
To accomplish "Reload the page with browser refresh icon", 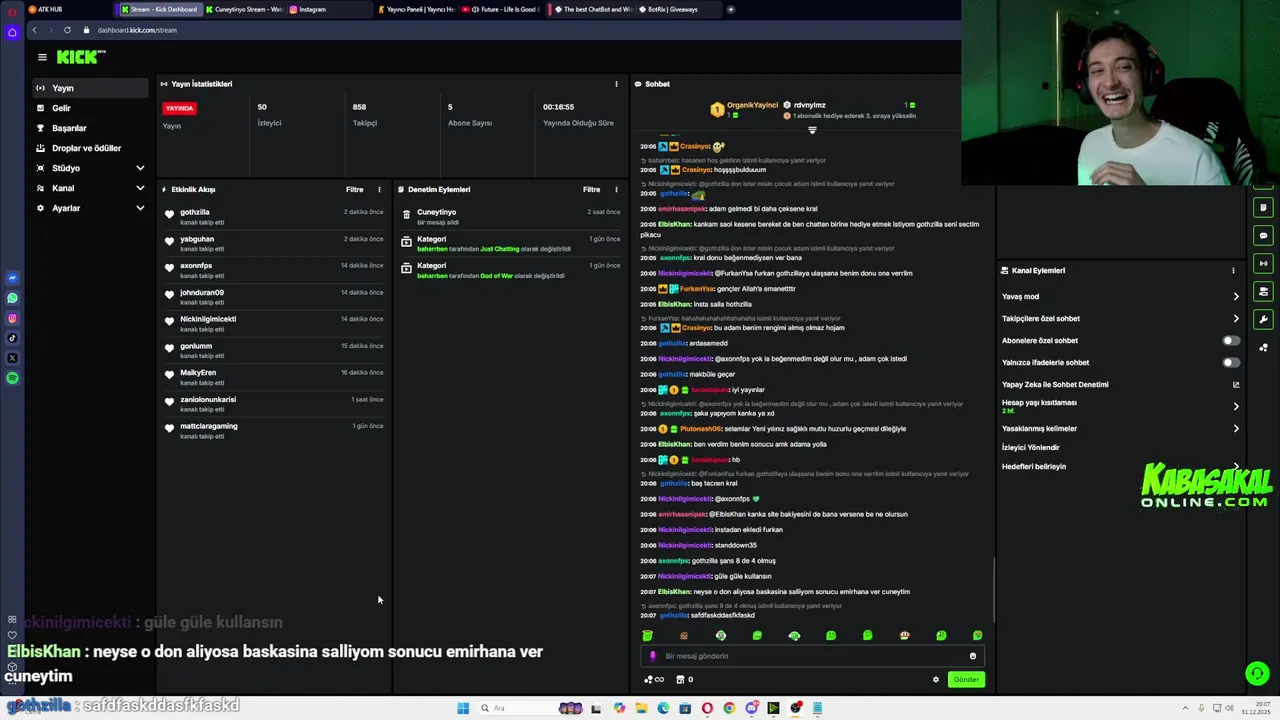I will [67, 30].
